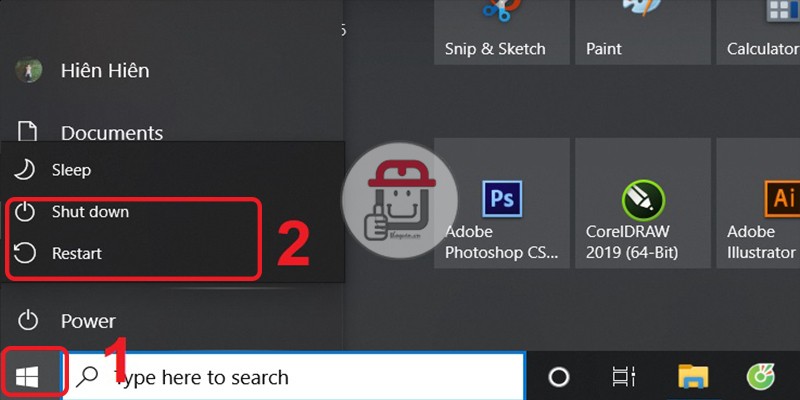Open the Adobe Illustrator tile
This screenshot has width=800, height=400.
pos(758,203)
